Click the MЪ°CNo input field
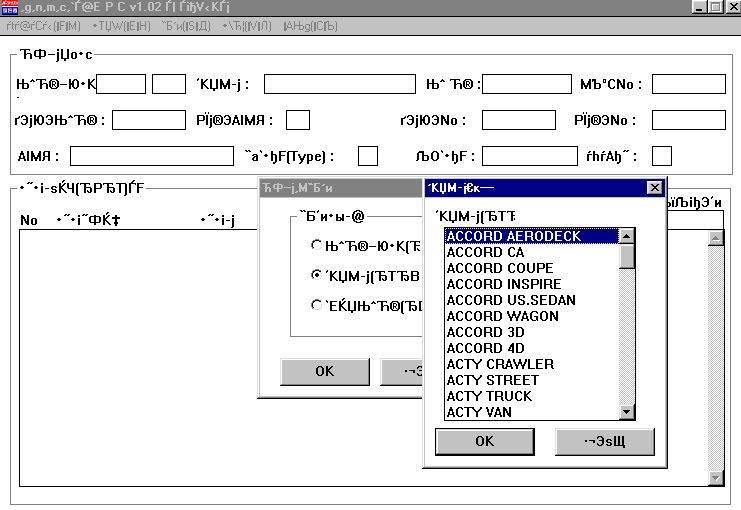This screenshot has width=741, height=510. (x=689, y=84)
